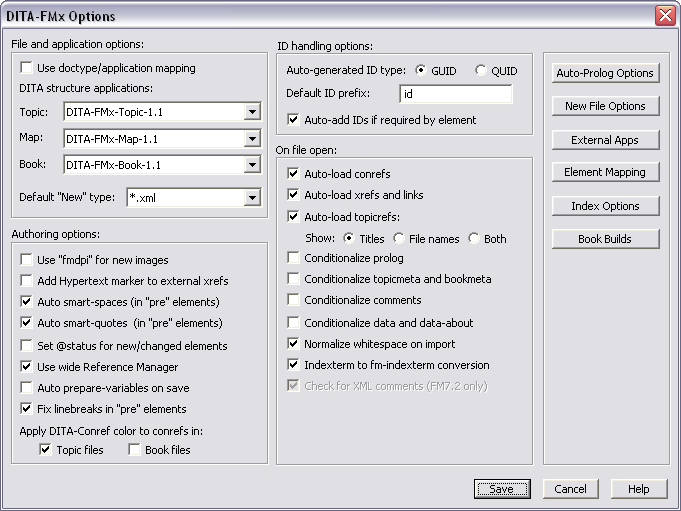The width and height of the screenshot is (681, 511).
Task: Enable Use doctype/application mapping
Action: (x=26, y=68)
